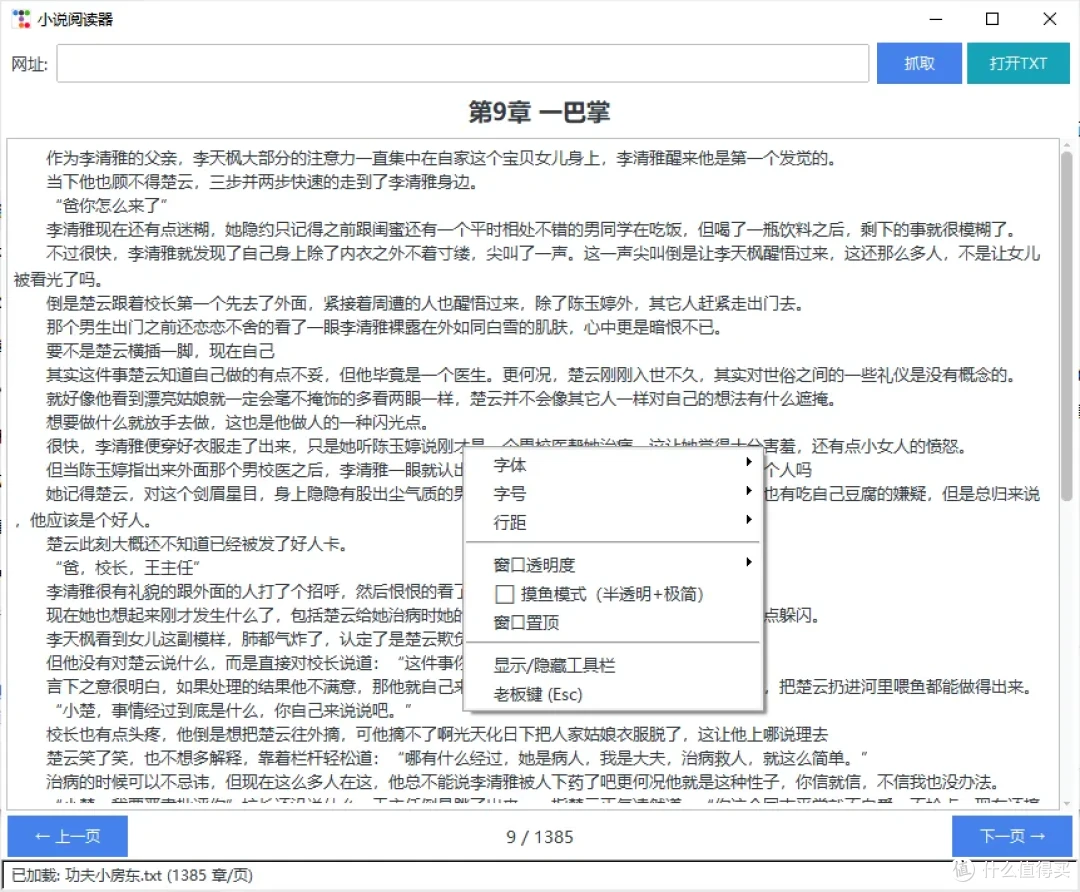Click the chapter title 第9章 一巴掌
Screen dimensions: 1080x892
coord(539,112)
